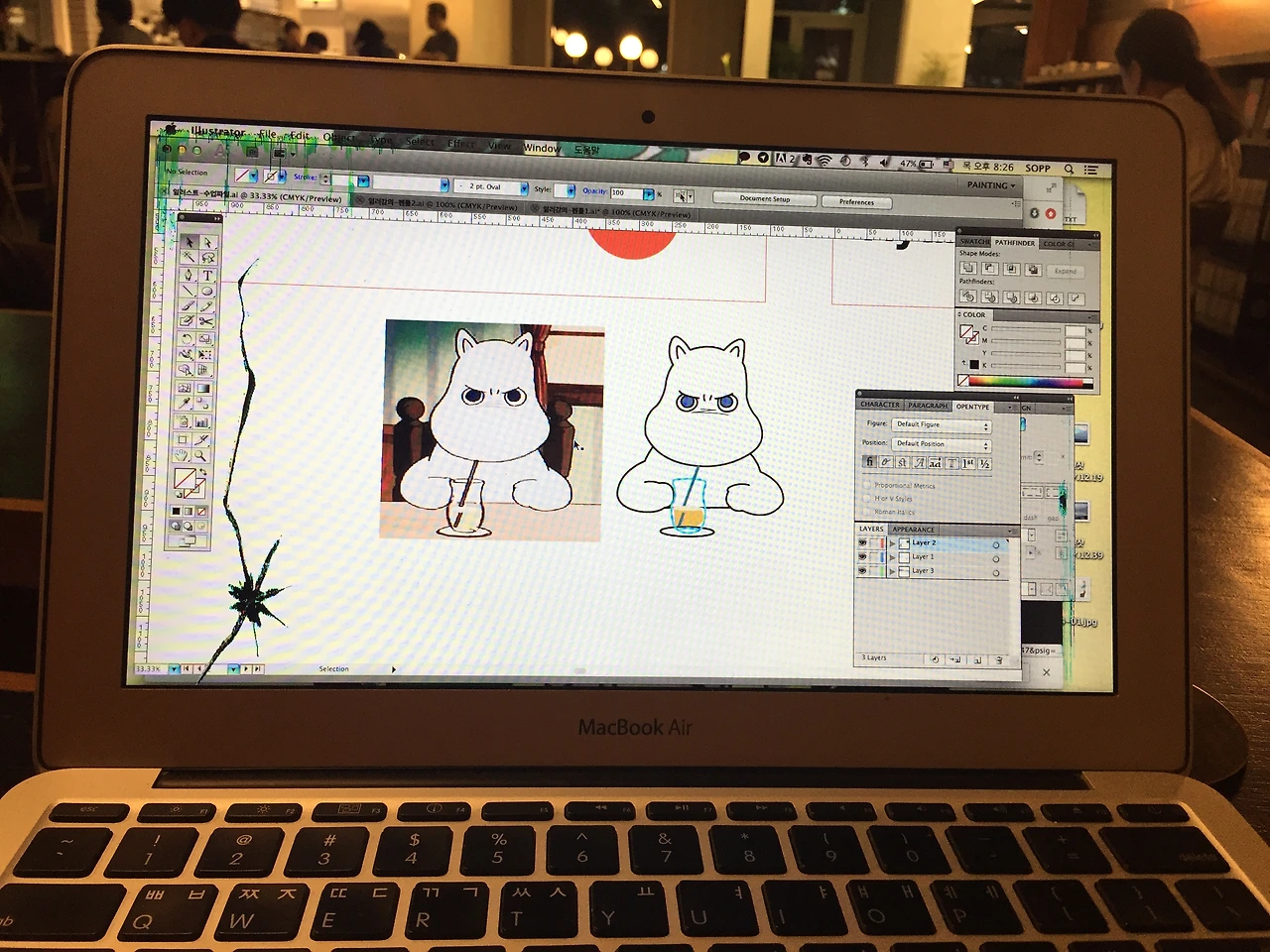Create a new layer in Layers panel
This screenshot has width=1270, height=952.
click(x=977, y=660)
